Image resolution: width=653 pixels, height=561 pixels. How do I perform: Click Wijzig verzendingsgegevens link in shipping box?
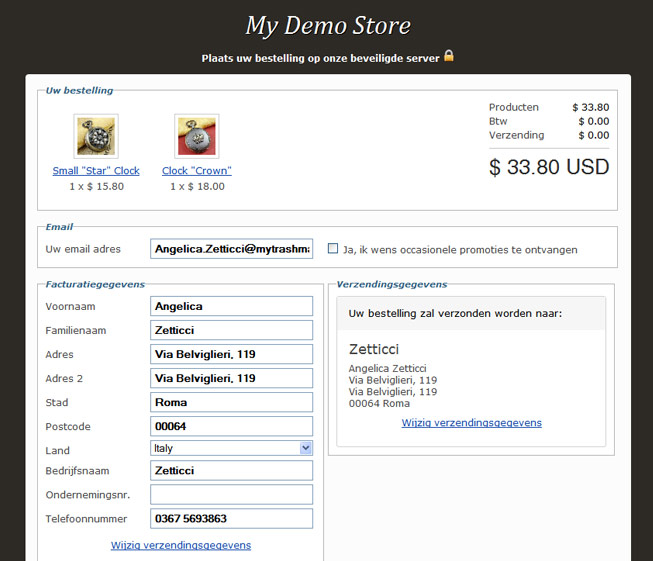[x=471, y=423]
